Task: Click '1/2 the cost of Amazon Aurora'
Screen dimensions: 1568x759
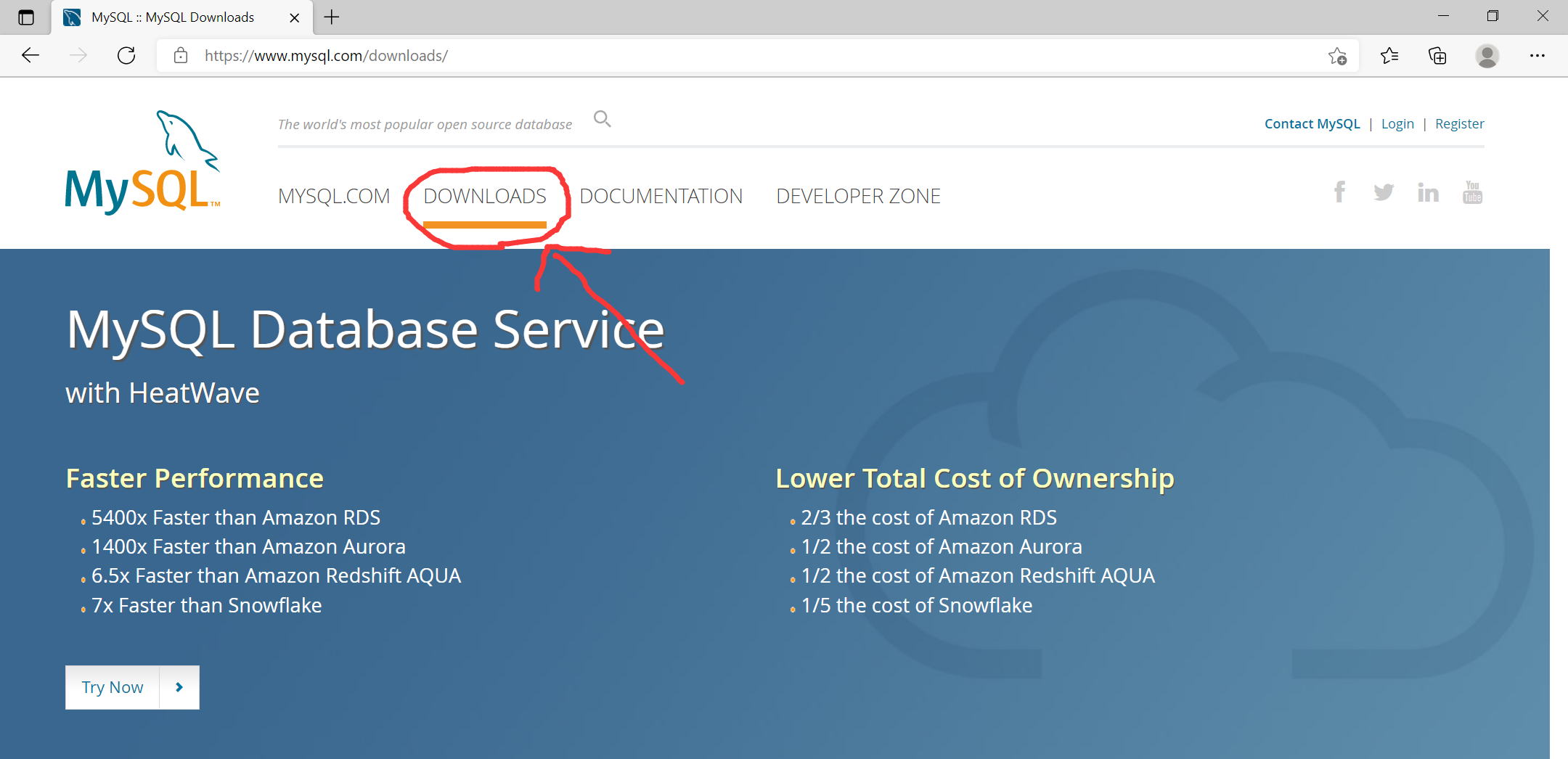Action: coord(942,546)
